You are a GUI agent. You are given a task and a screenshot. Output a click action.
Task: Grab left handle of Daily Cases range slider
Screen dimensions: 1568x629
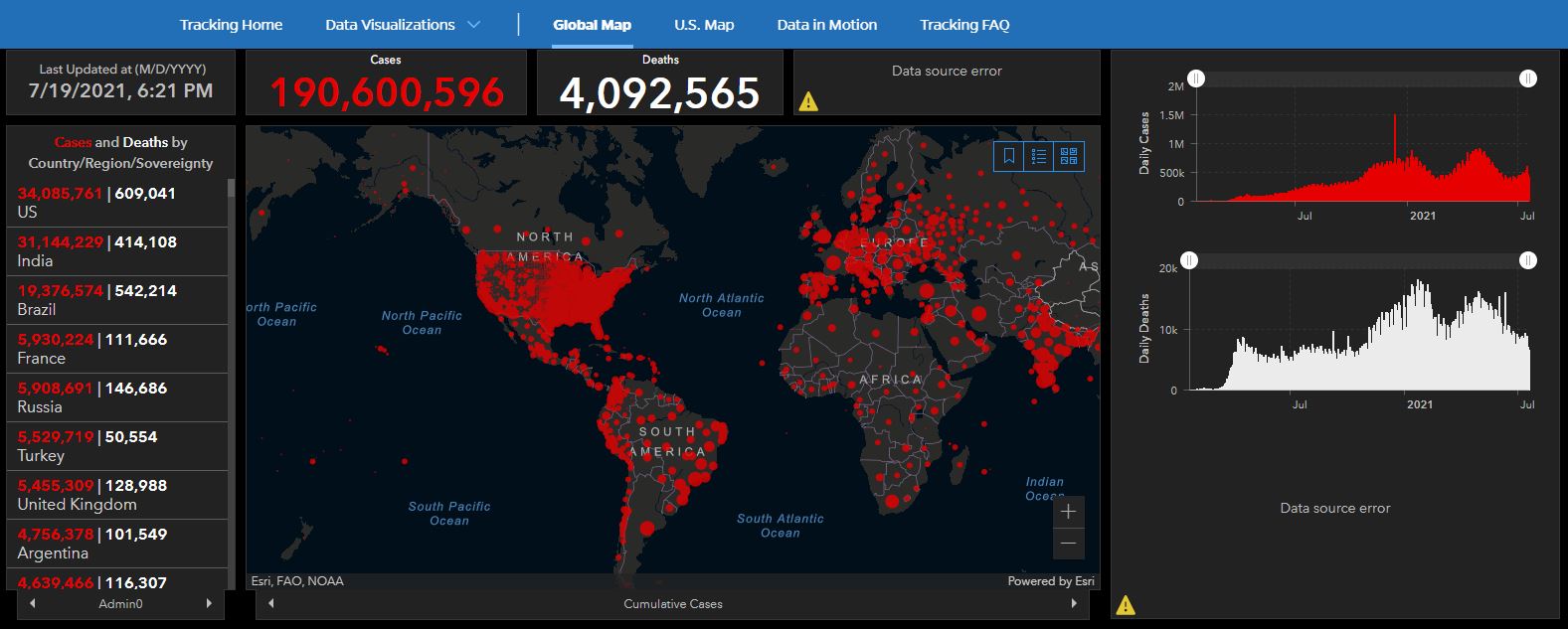click(x=1197, y=79)
